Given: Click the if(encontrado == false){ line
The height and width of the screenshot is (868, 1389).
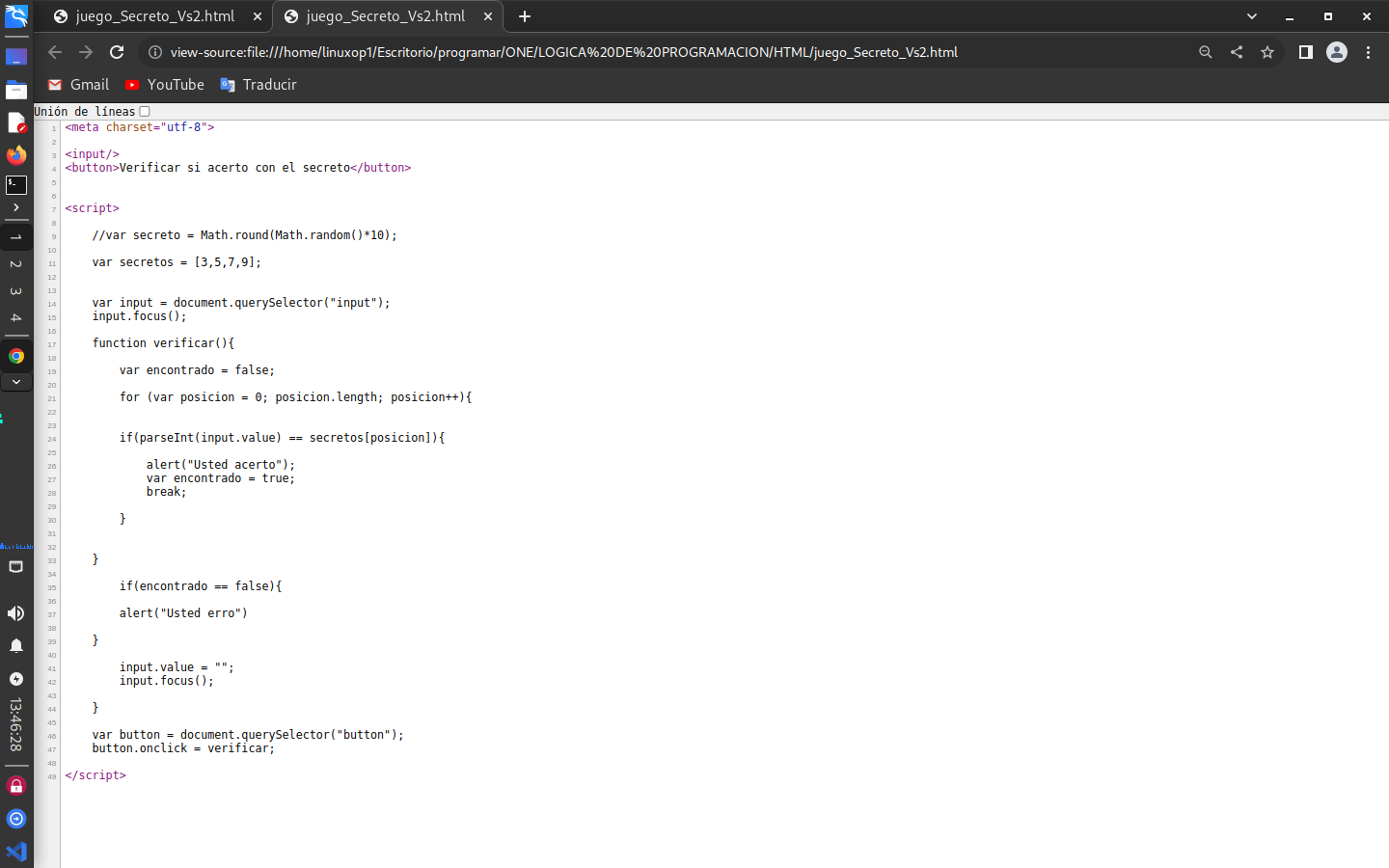Looking at the screenshot, I should [x=201, y=586].
